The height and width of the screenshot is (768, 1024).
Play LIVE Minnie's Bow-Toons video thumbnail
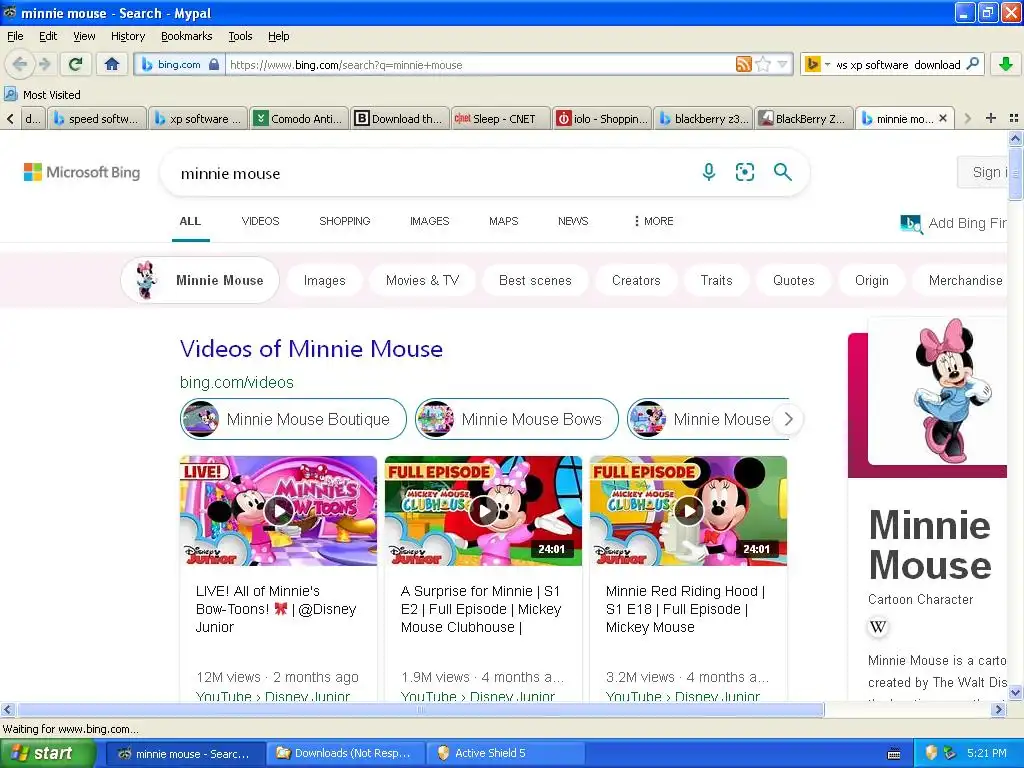(278, 511)
